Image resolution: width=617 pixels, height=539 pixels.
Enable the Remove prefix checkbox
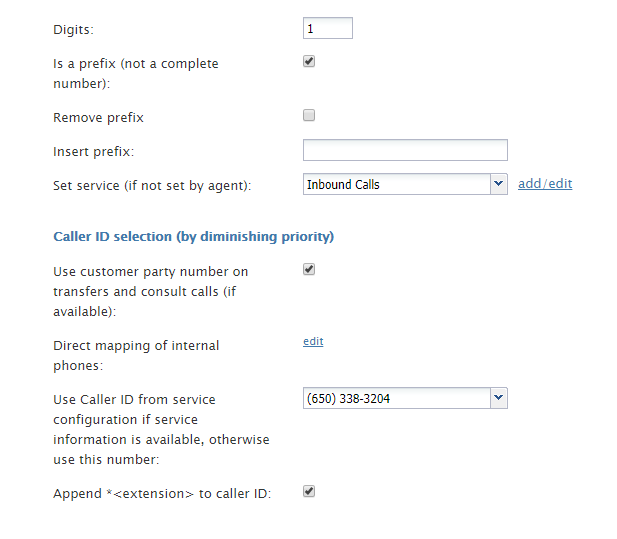[x=309, y=115]
